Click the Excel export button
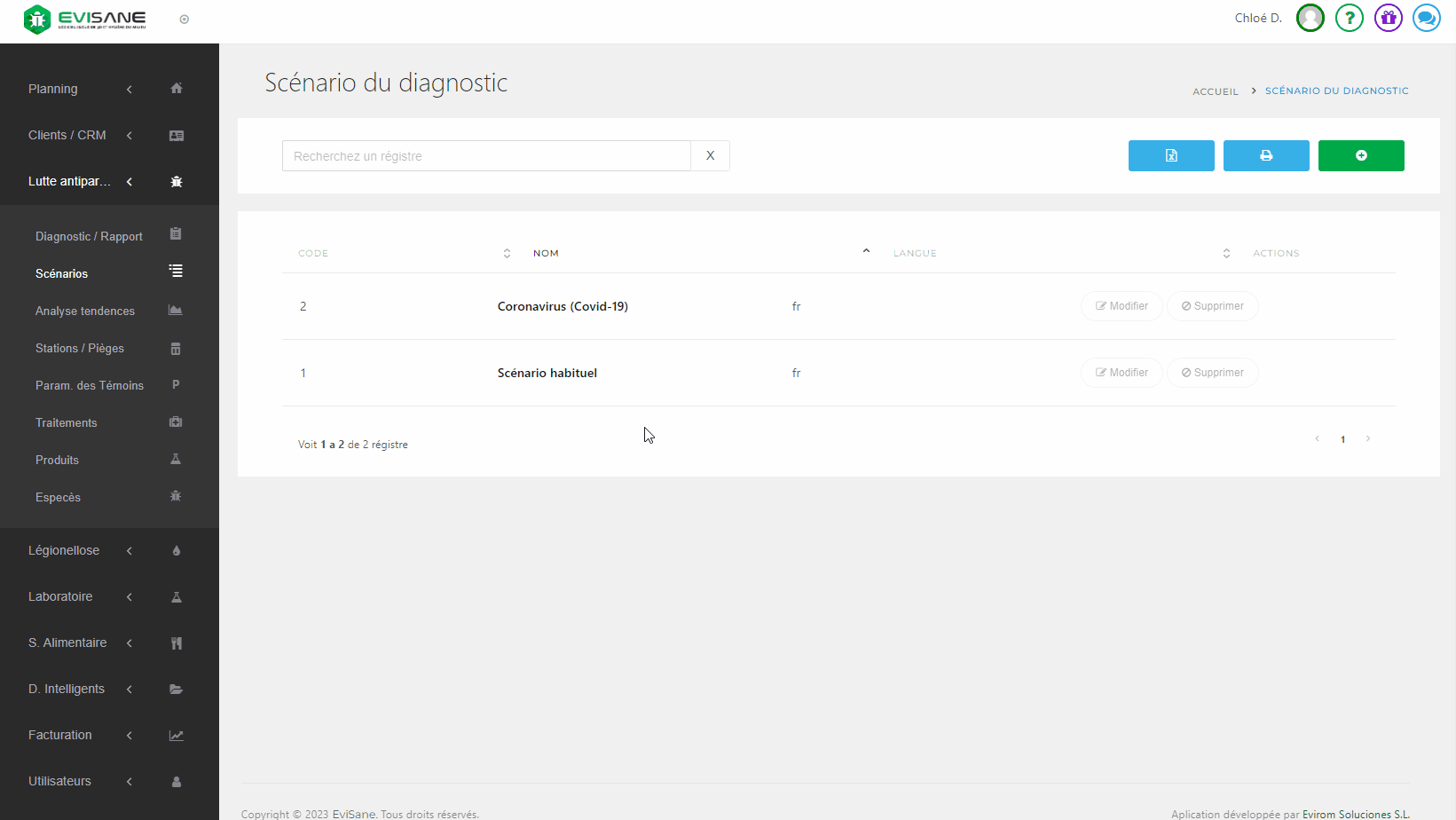This screenshot has height=820, width=1456. (x=1170, y=155)
